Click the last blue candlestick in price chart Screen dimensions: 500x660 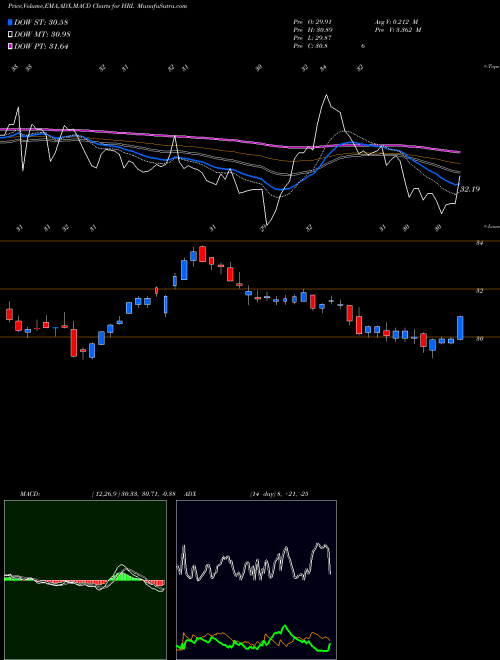[x=460, y=327]
